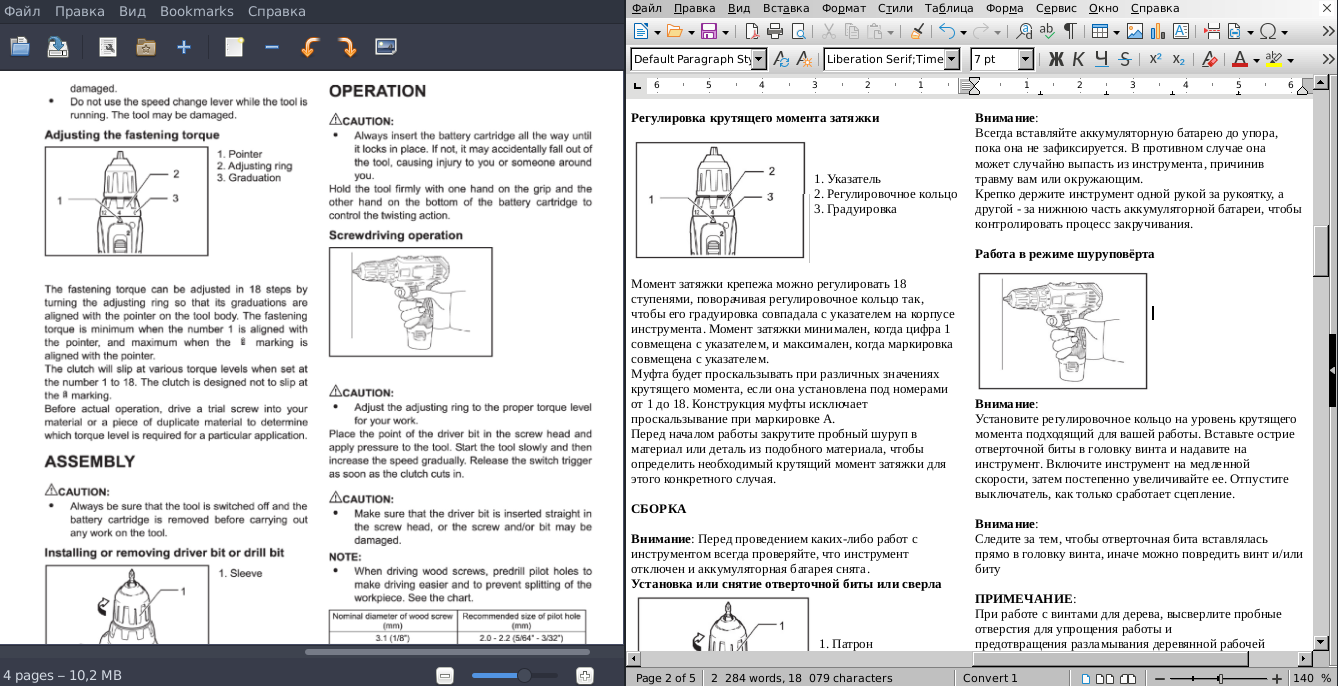1338x686 pixels.
Task: Click blue minus icon in PDF viewer toolbar
Action: coord(272,46)
